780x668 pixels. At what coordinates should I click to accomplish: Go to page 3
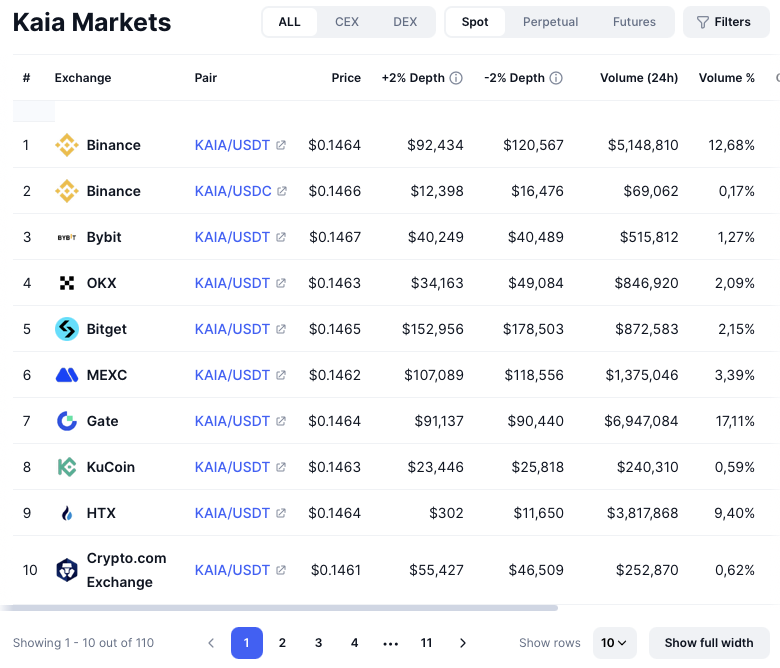pos(318,643)
